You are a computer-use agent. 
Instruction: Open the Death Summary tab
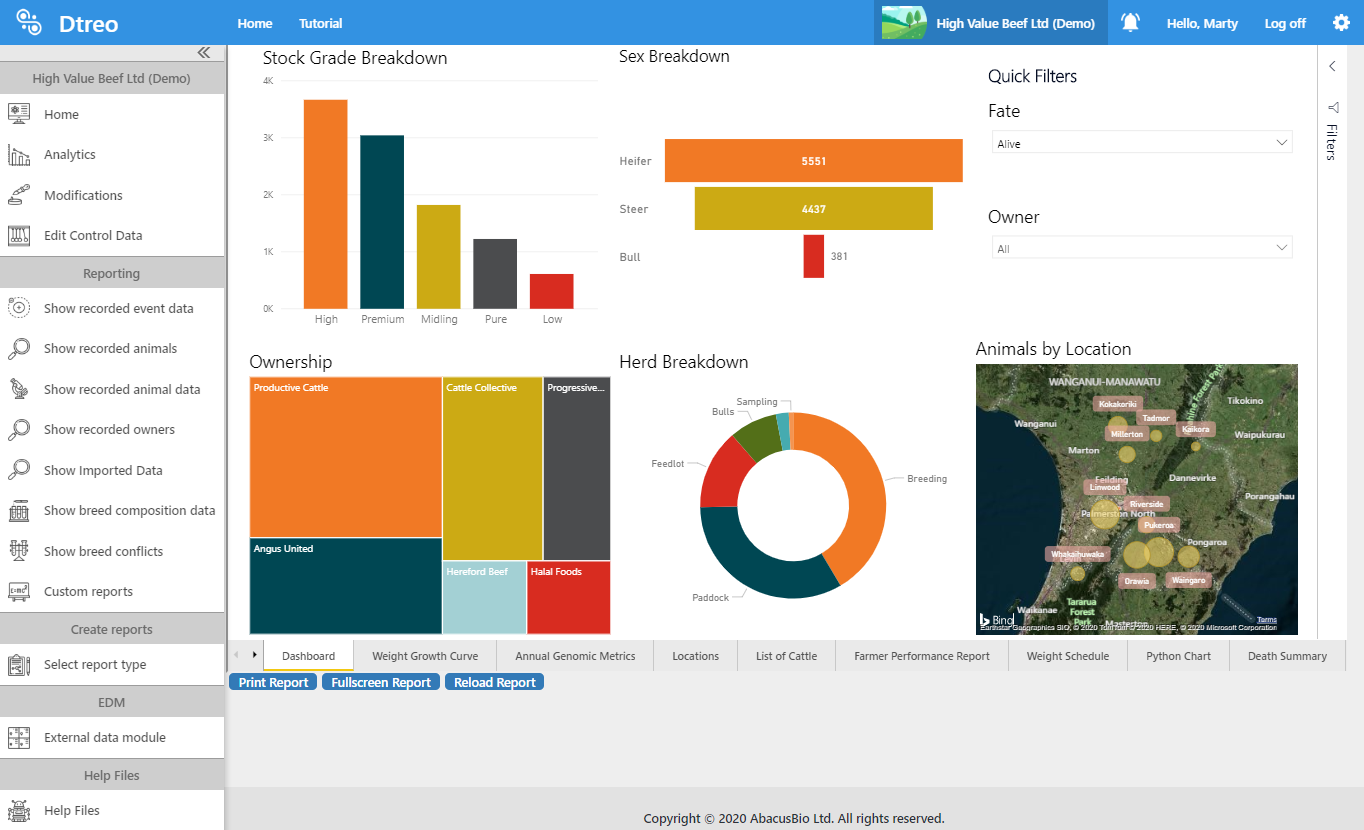(x=1287, y=656)
